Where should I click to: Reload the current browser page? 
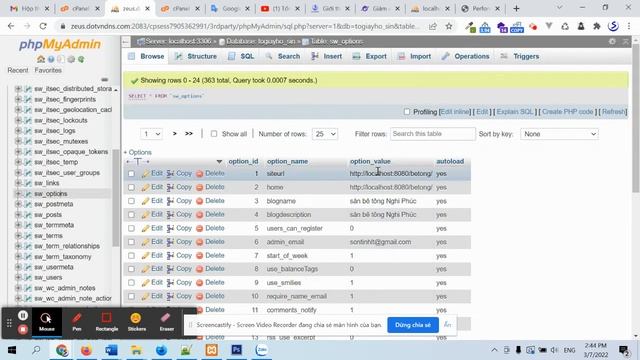tap(43, 26)
